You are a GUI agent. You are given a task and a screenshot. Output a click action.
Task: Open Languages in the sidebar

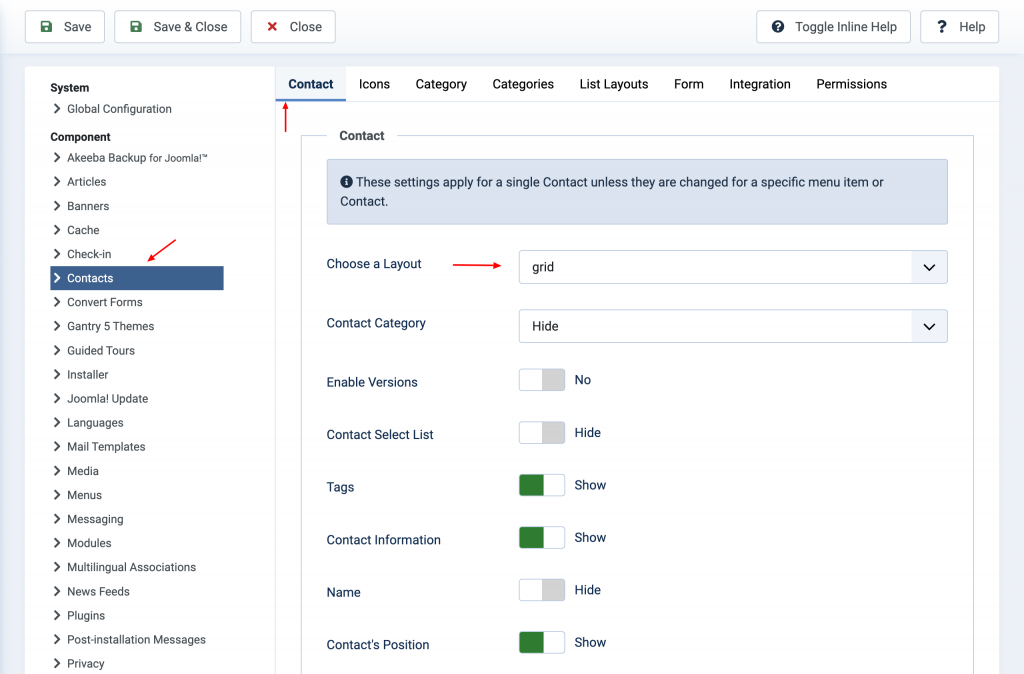pos(95,423)
